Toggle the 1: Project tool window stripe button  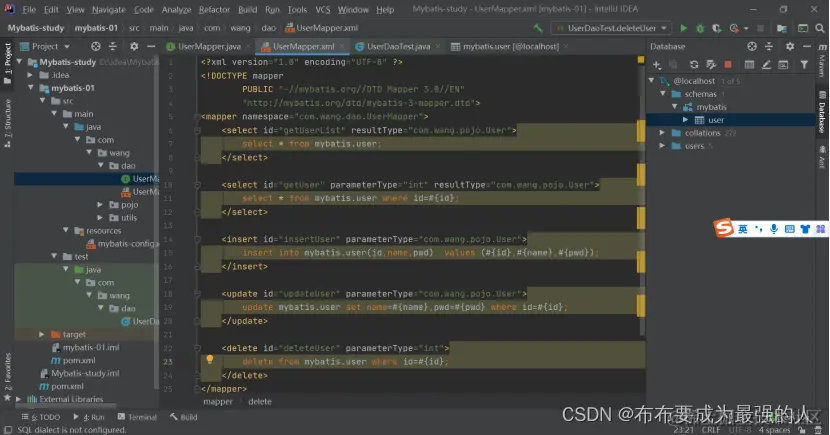(x=7, y=64)
